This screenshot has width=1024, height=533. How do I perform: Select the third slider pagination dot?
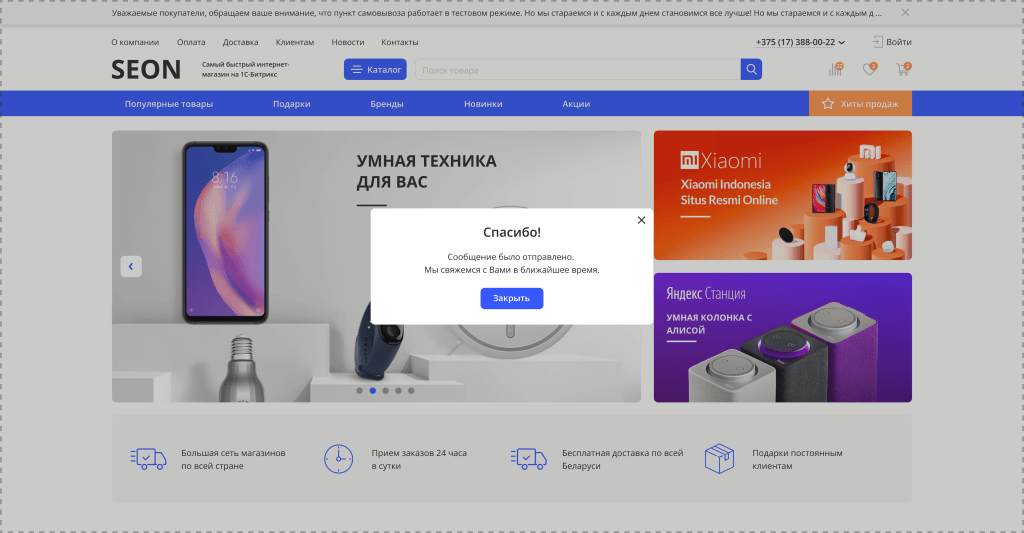[385, 391]
